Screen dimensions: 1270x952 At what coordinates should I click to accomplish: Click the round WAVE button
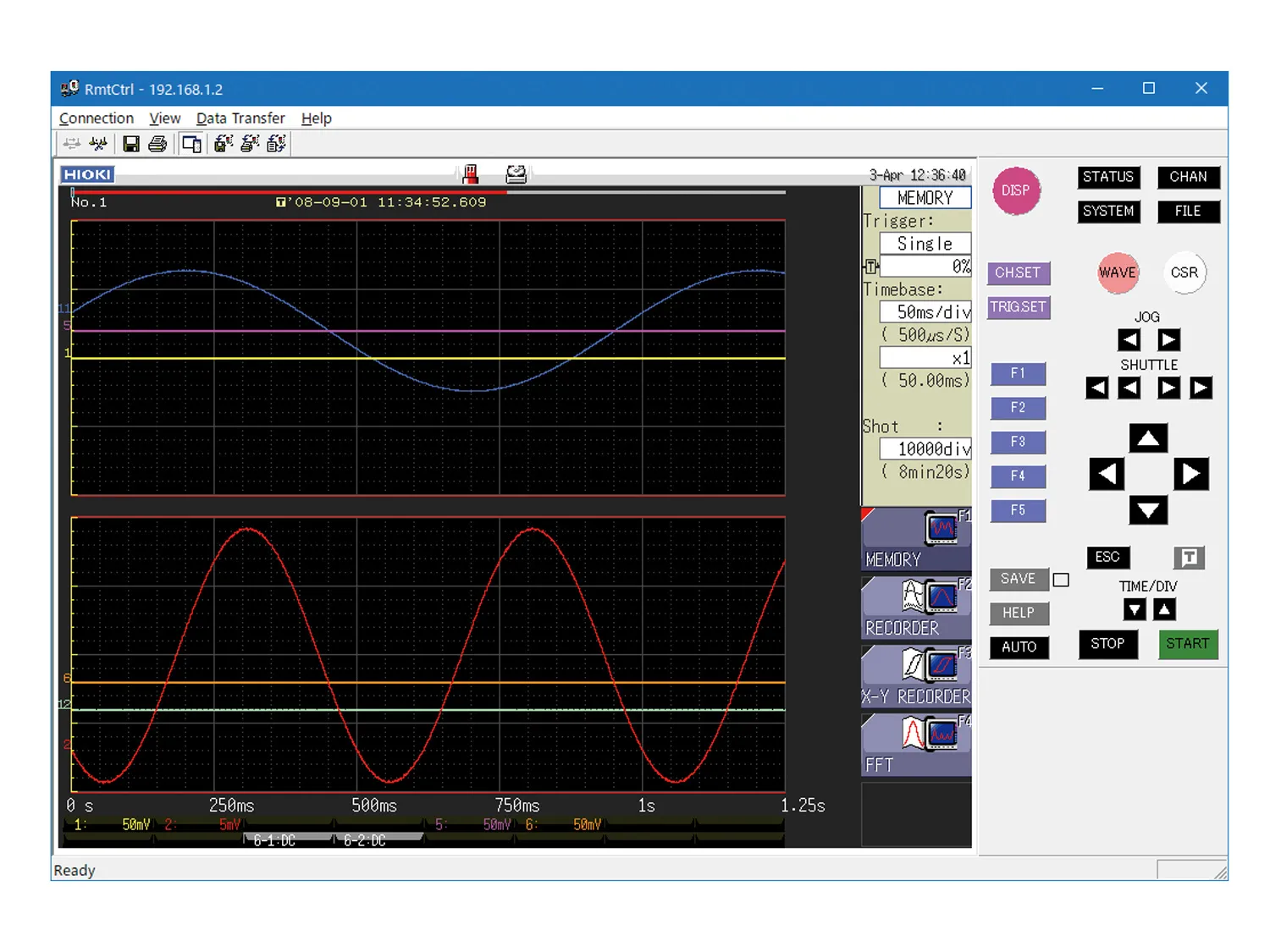point(1118,272)
